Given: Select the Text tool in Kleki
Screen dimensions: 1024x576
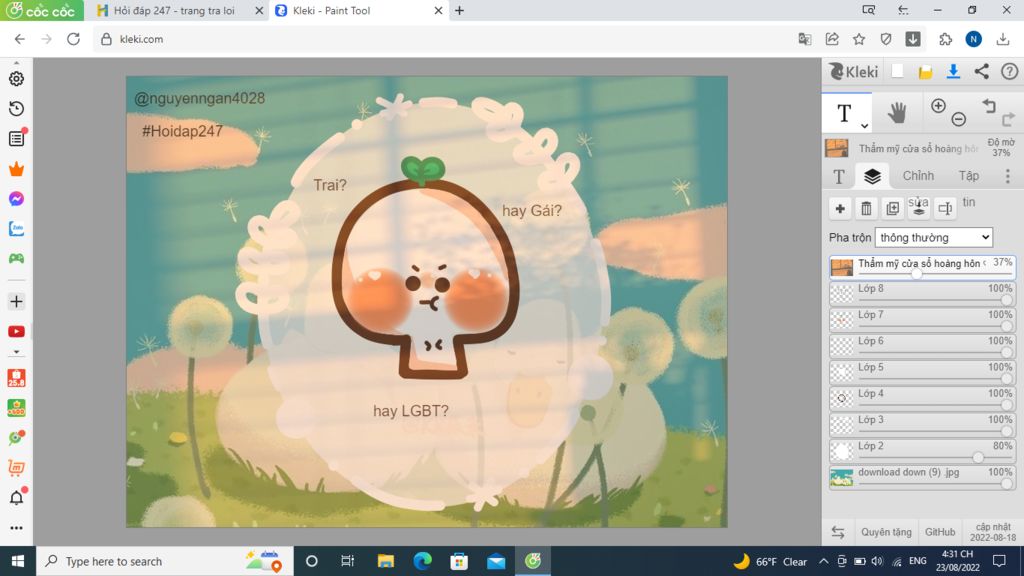Looking at the screenshot, I should coord(844,113).
